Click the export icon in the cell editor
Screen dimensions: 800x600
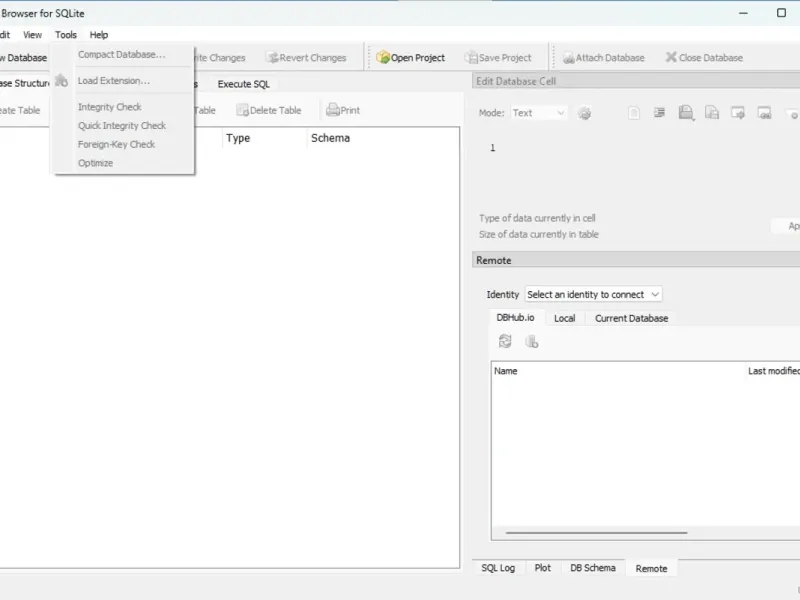pyautogui.click(x=764, y=113)
